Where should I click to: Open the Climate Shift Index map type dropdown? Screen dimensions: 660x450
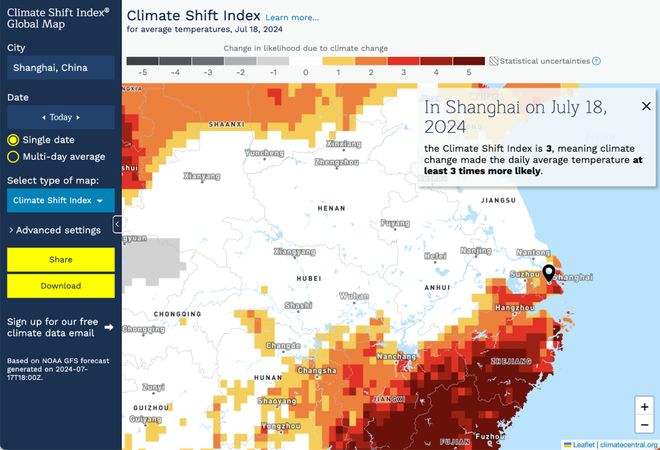[x=61, y=200]
